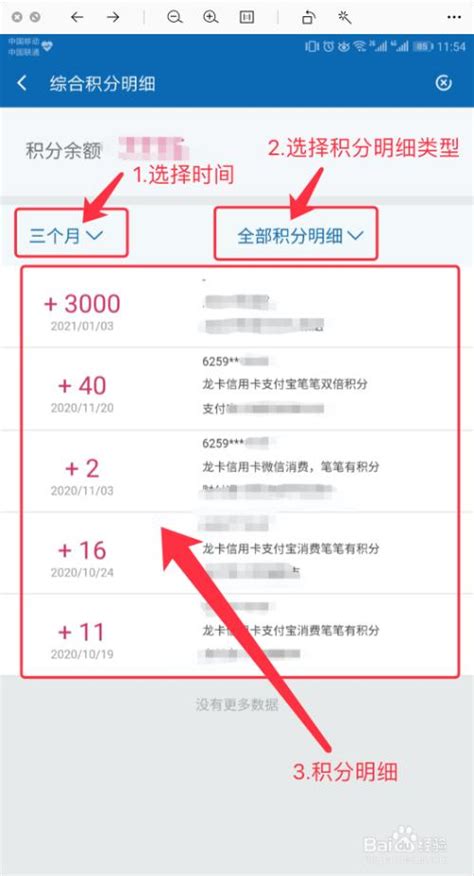Zoom out using the minus magnifier icon
Screen dimensions: 474x876
click(175, 17)
